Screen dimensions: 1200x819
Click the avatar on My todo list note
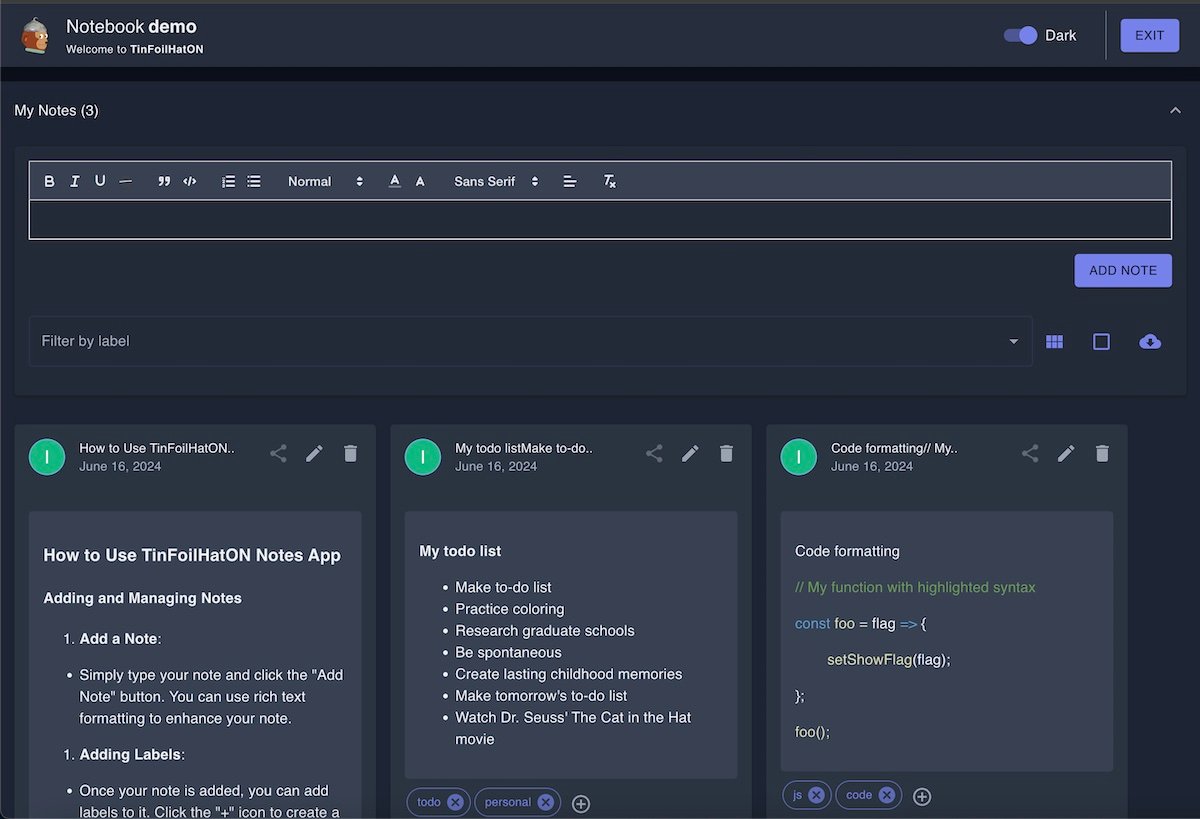click(x=423, y=457)
